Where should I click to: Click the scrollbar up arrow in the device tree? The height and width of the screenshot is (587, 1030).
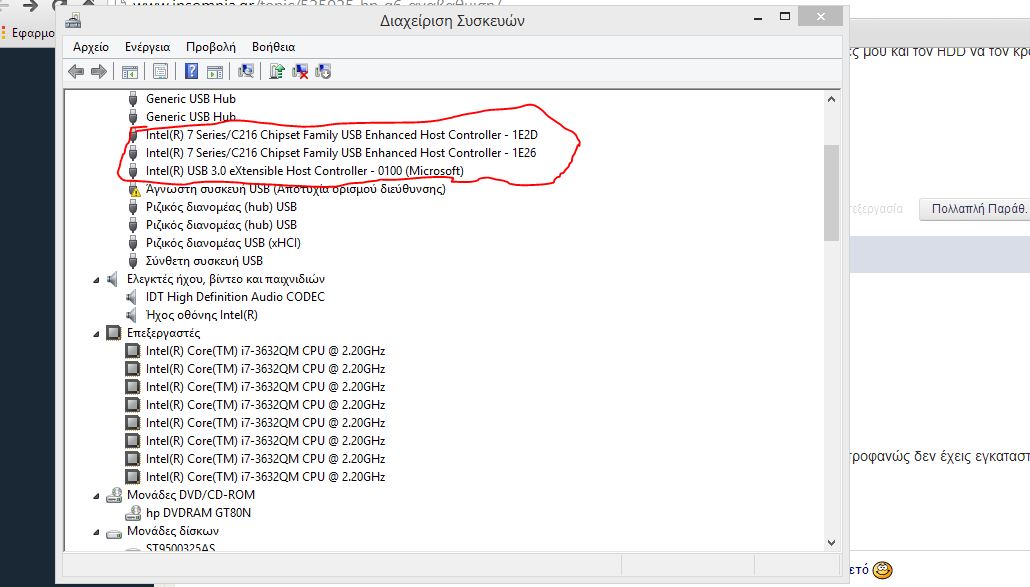(832, 99)
